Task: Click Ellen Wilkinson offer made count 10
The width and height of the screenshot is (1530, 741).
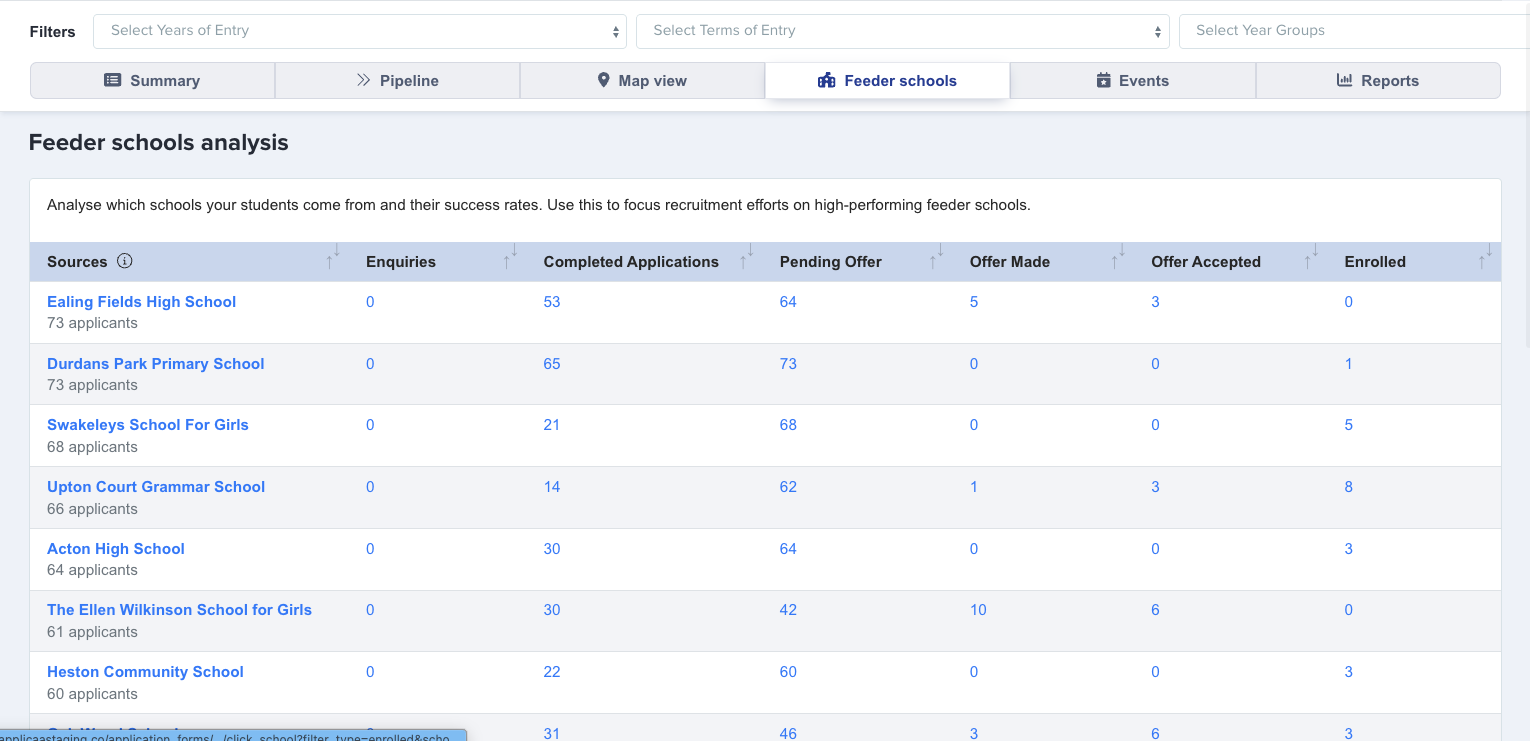Action: 978,610
